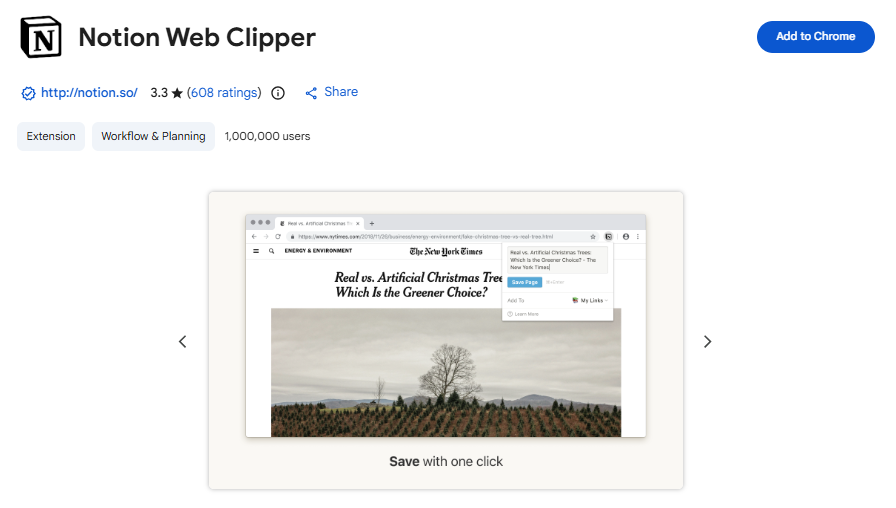Click the page title field in clipper popup
The image size is (896, 508).
pyautogui.click(x=557, y=260)
